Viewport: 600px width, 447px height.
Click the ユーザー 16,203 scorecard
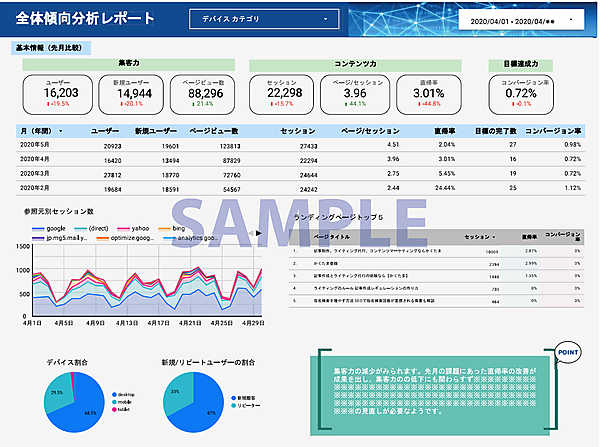56,92
